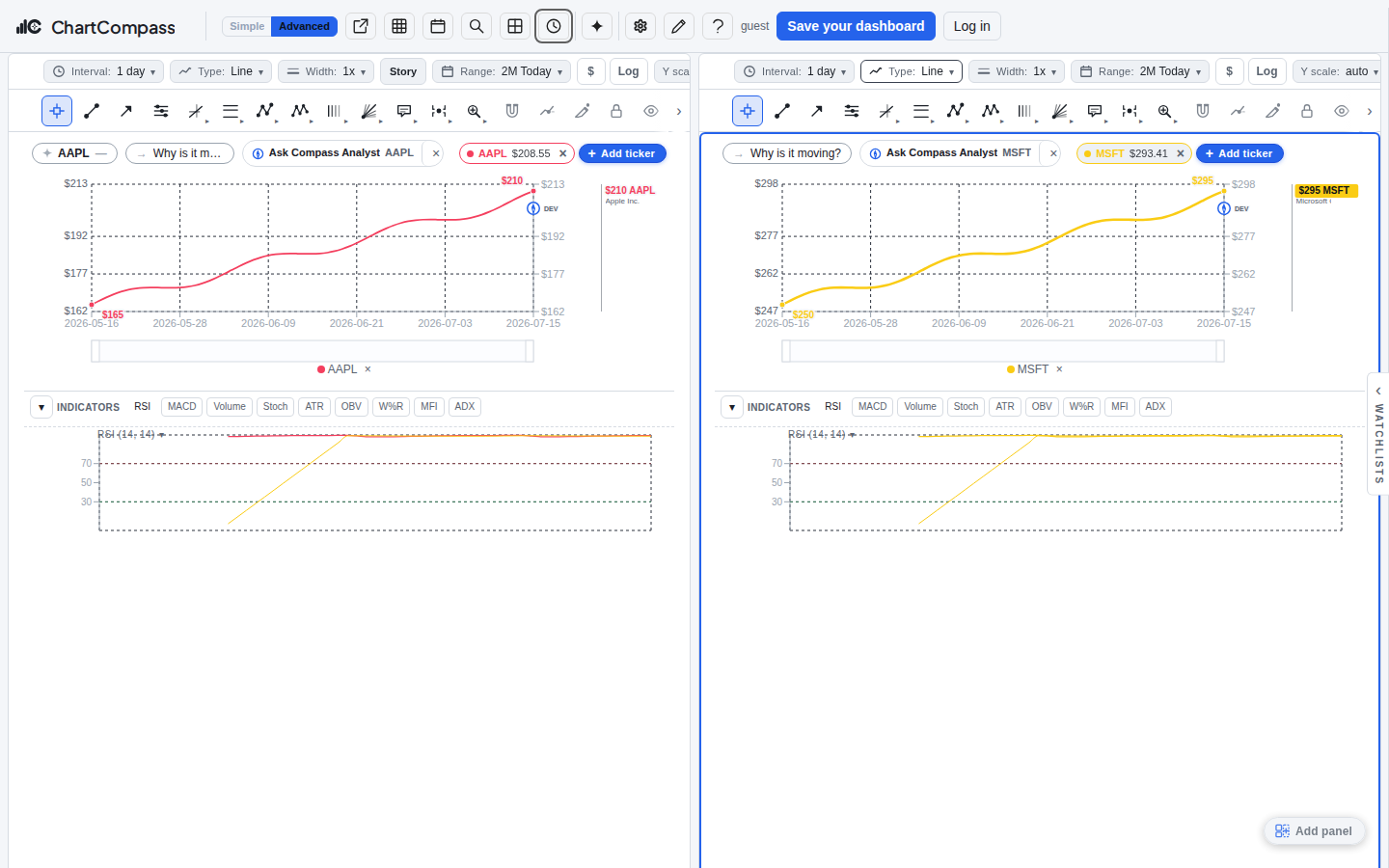Select arrow drawing tool in AAPL panel

click(x=126, y=111)
